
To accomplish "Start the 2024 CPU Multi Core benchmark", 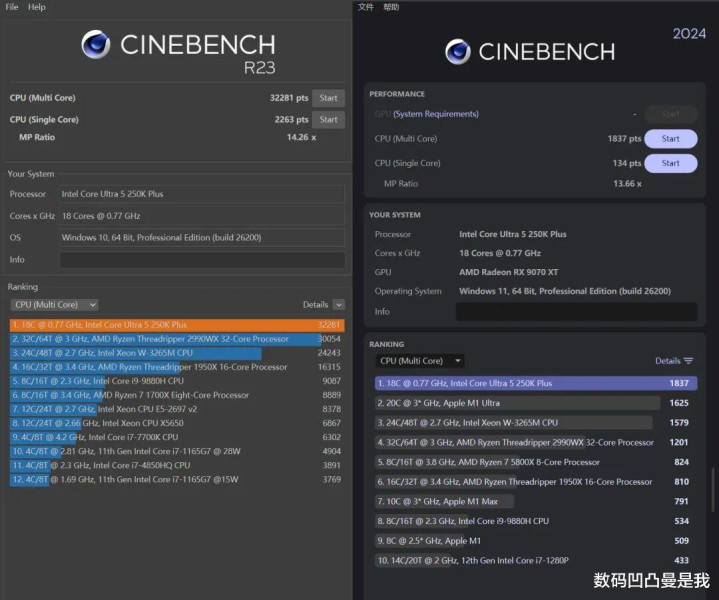I will 670,139.
